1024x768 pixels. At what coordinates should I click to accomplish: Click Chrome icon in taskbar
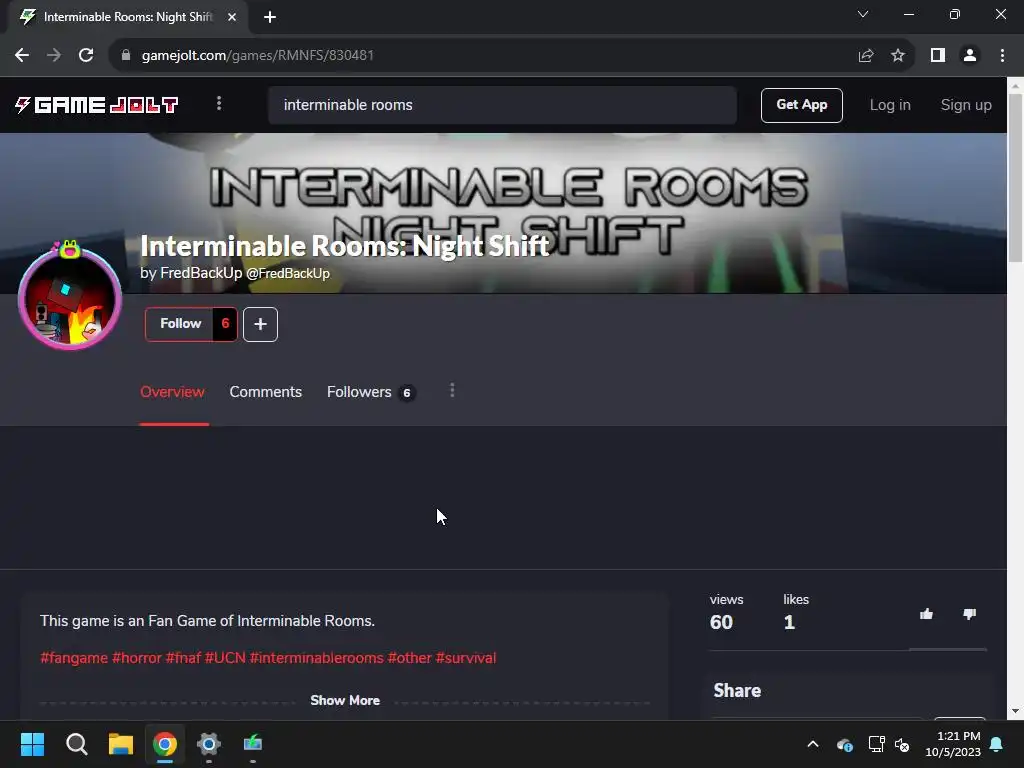click(165, 744)
